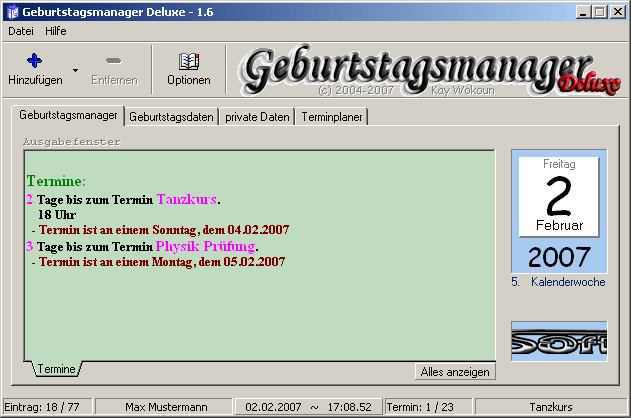Open the Terminplaner tab
This screenshot has width=631, height=418.
pyautogui.click(x=332, y=117)
